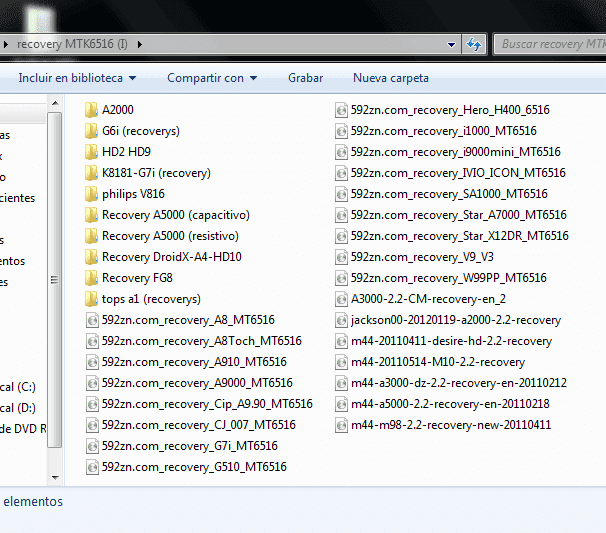This screenshot has height=533, width=606.
Task: Click the Grabar toolbar button
Action: [305, 78]
